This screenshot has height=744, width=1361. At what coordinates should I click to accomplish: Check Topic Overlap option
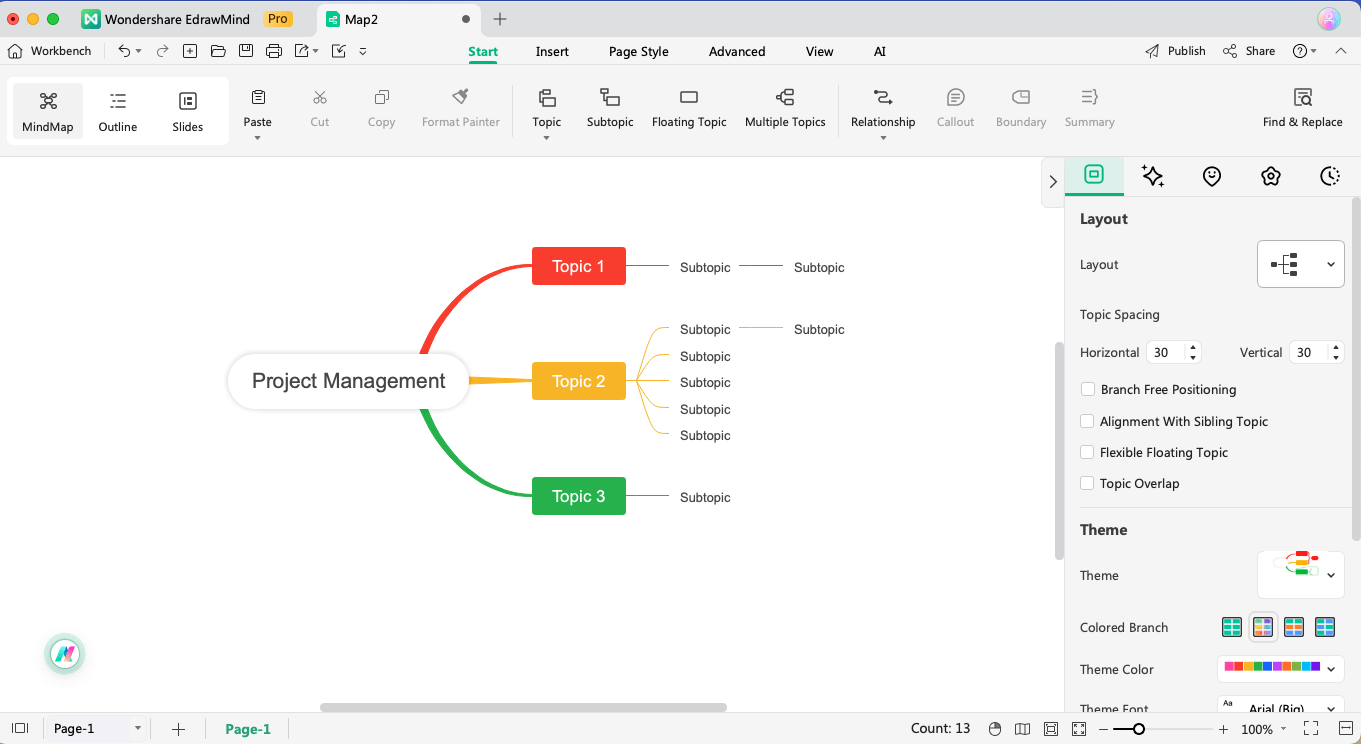click(1087, 483)
